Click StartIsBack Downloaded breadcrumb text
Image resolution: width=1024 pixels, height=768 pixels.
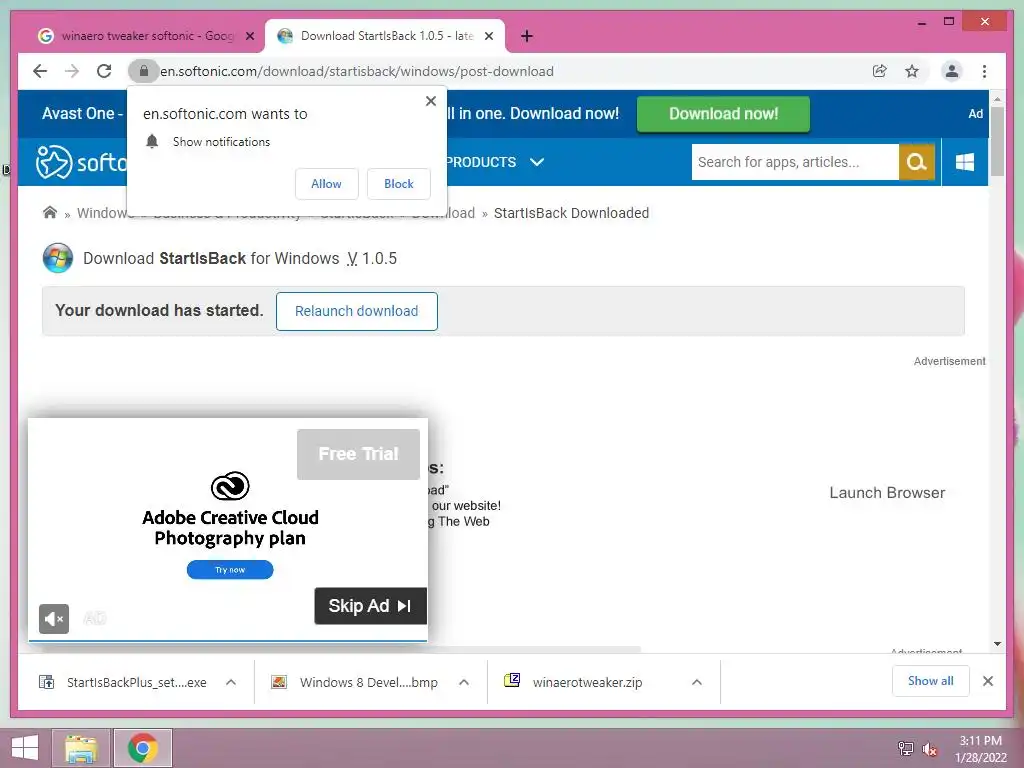tap(571, 213)
